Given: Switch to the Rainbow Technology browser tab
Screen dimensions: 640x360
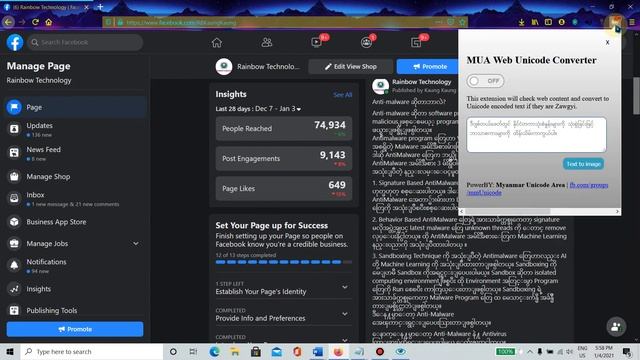Looking at the screenshot, I should point(46,7).
